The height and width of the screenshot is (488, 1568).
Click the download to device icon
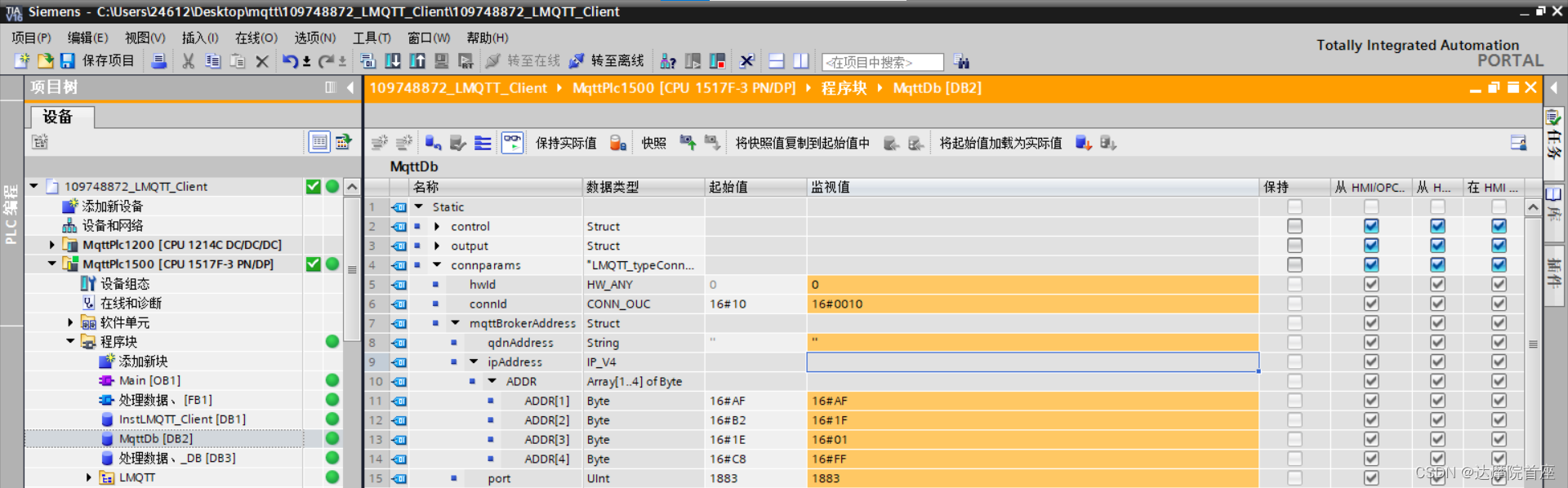tap(393, 61)
